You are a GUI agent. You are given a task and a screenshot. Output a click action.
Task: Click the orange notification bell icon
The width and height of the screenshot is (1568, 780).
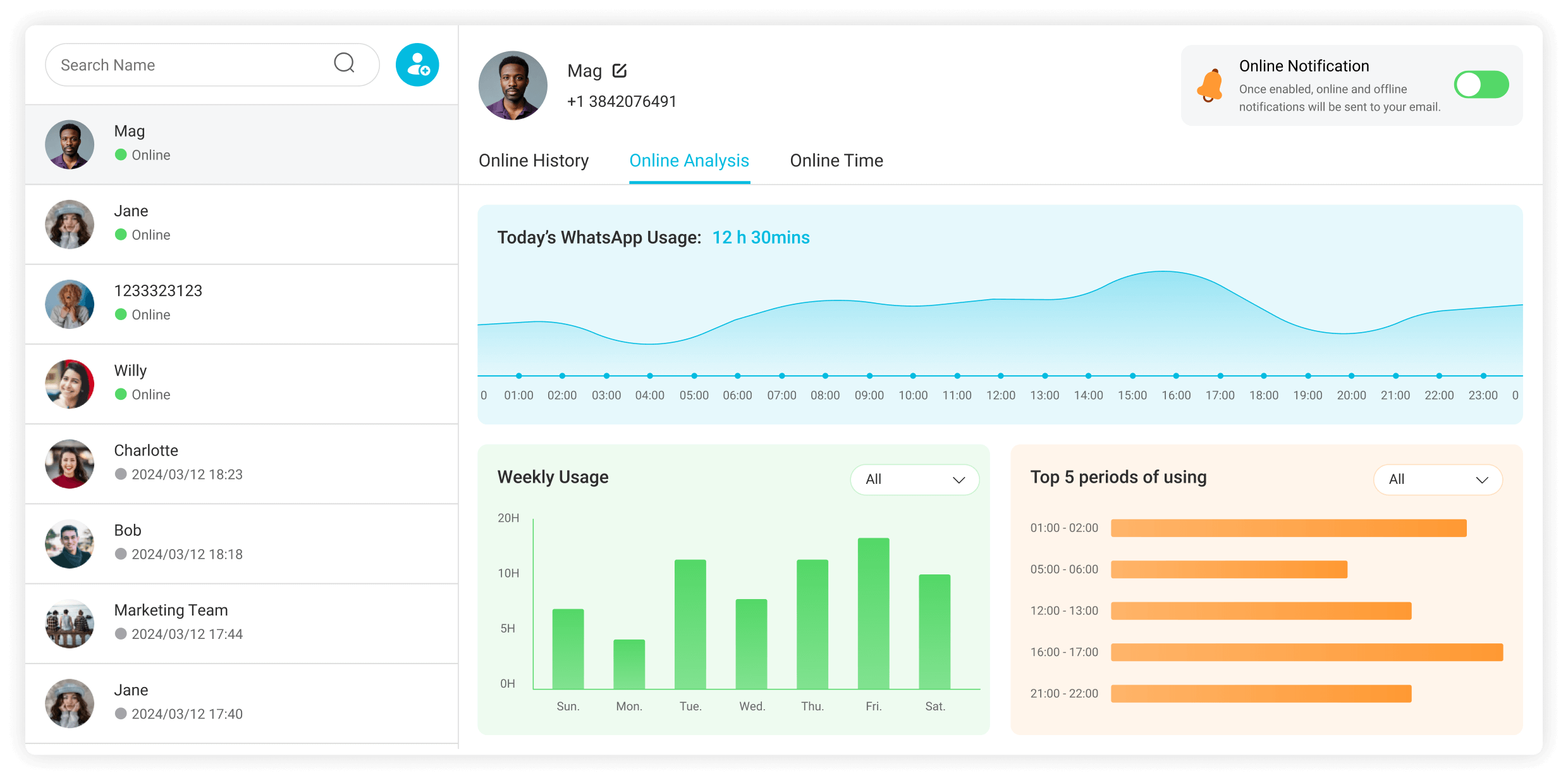(1210, 85)
